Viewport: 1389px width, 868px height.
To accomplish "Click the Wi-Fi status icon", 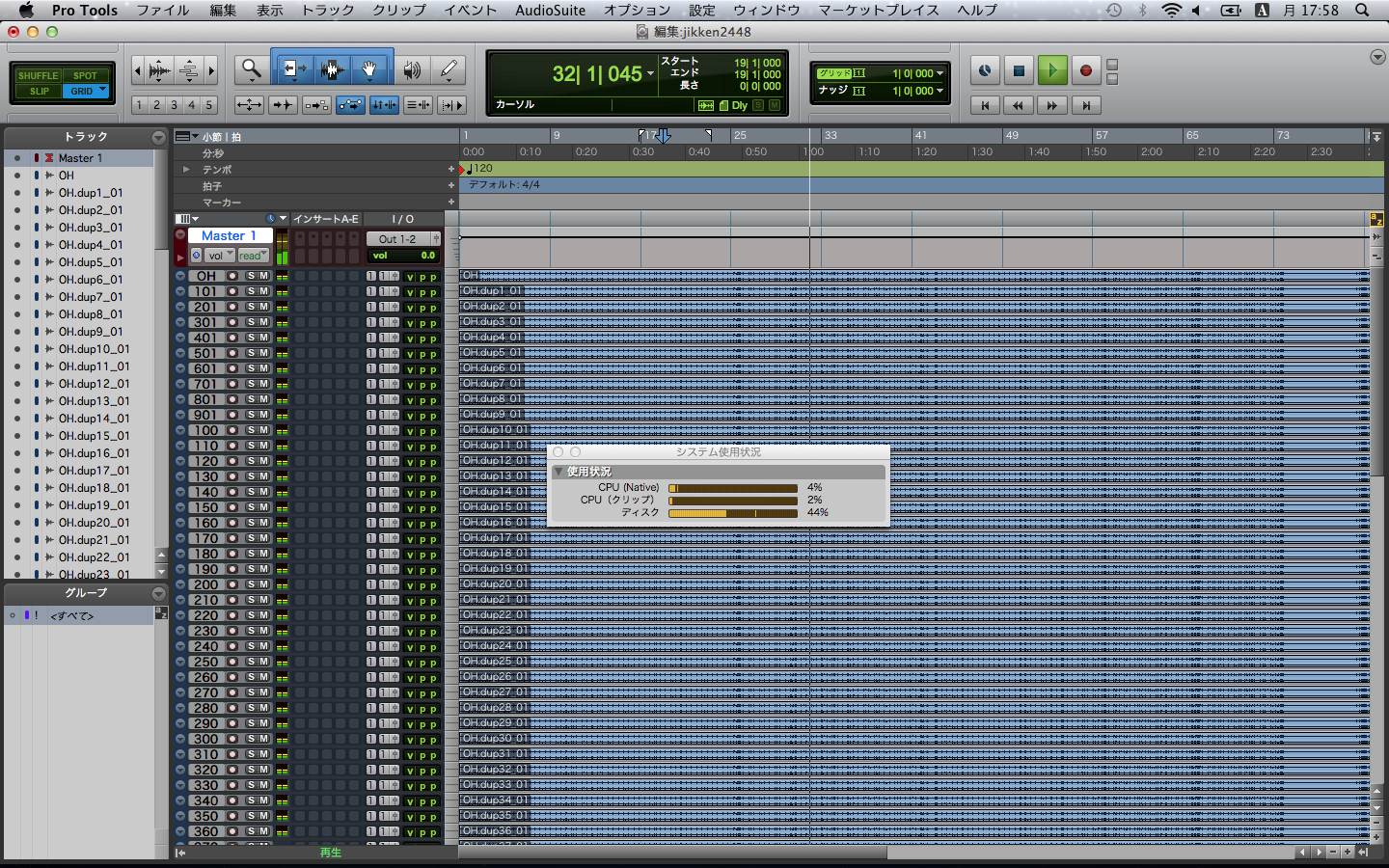I will tap(1171, 10).
